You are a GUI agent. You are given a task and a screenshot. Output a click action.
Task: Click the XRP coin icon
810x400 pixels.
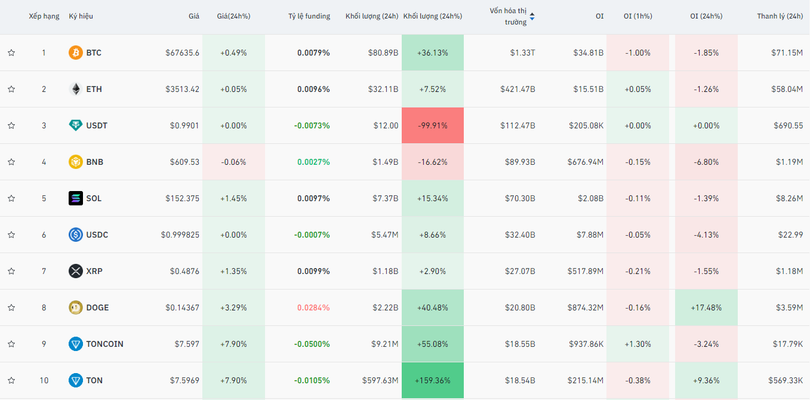click(75, 271)
